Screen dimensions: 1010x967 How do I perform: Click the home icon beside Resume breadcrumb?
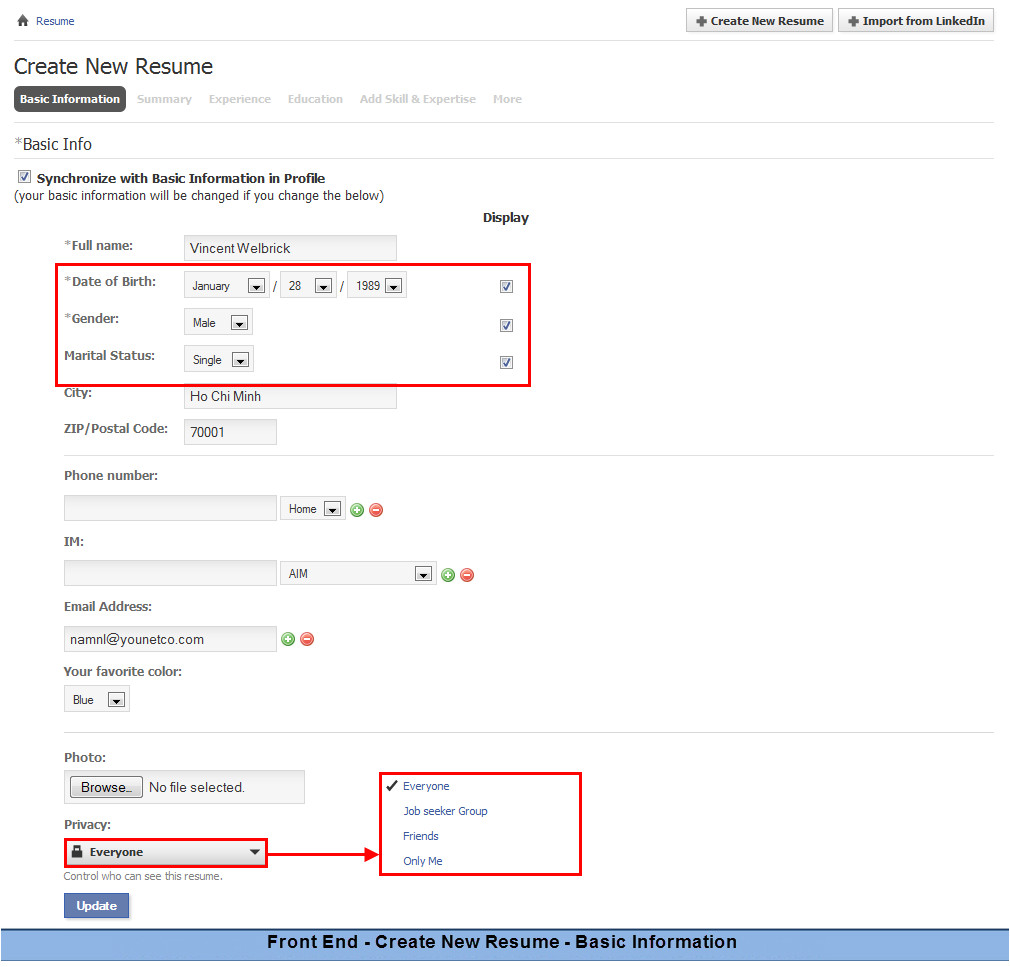22,21
